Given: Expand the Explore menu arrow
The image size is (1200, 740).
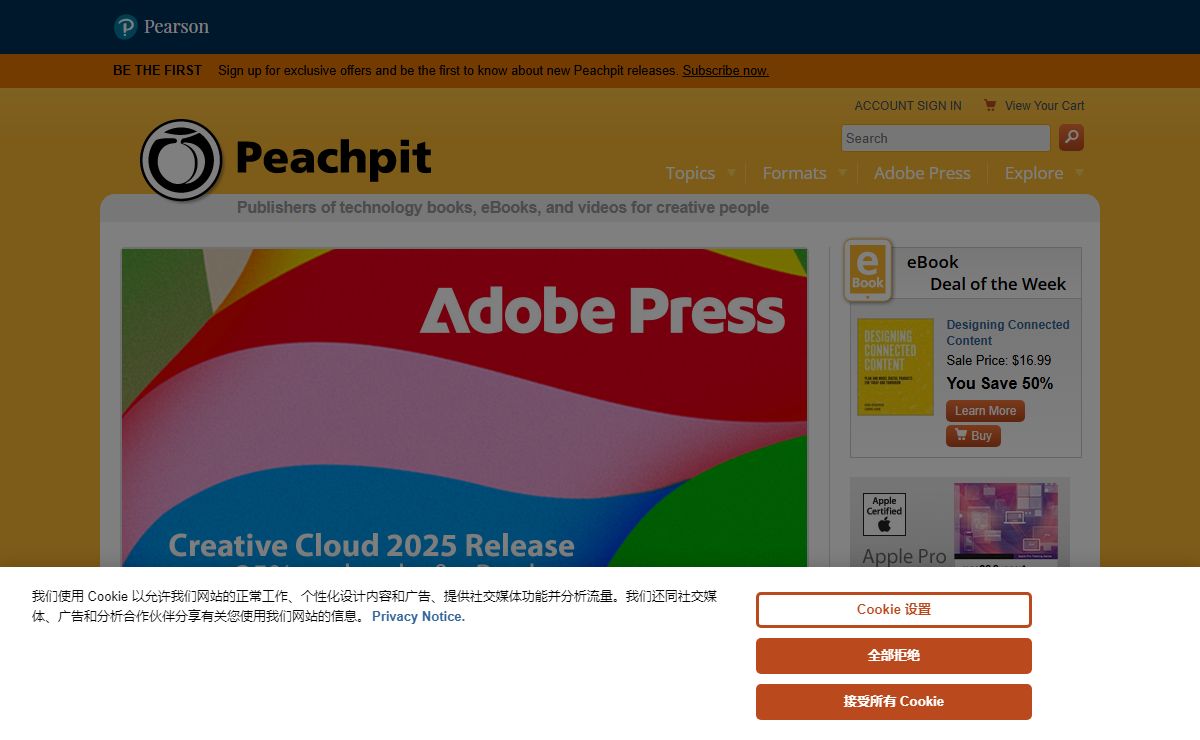Looking at the screenshot, I should pyautogui.click(x=1079, y=172).
